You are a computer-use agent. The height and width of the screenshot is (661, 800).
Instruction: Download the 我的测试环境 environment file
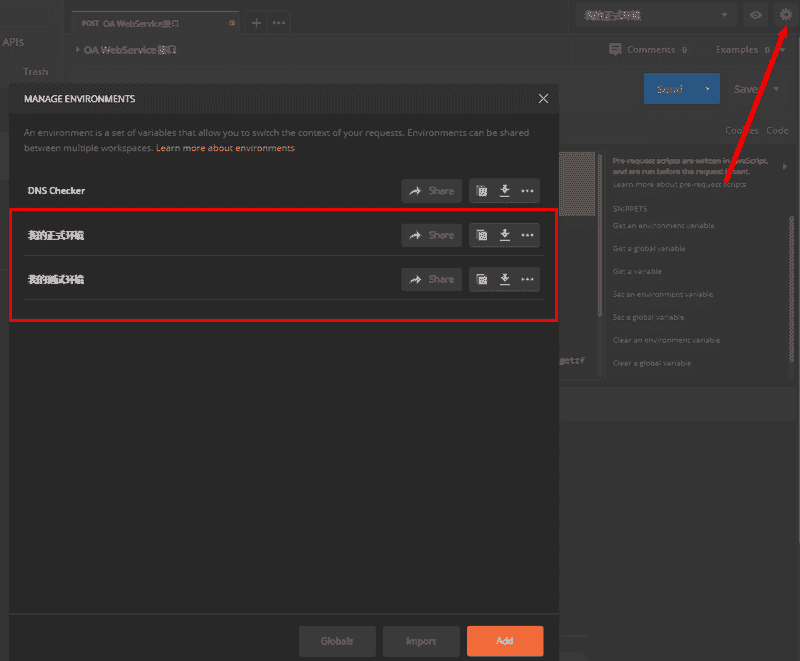coord(505,279)
